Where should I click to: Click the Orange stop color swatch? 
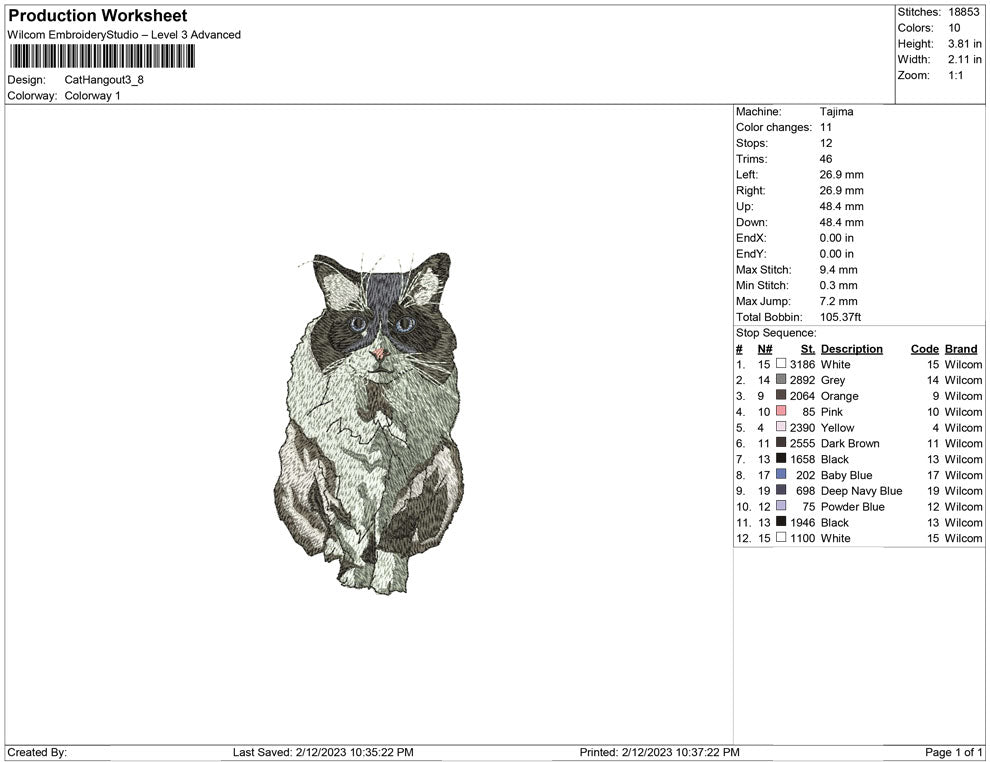pos(781,395)
